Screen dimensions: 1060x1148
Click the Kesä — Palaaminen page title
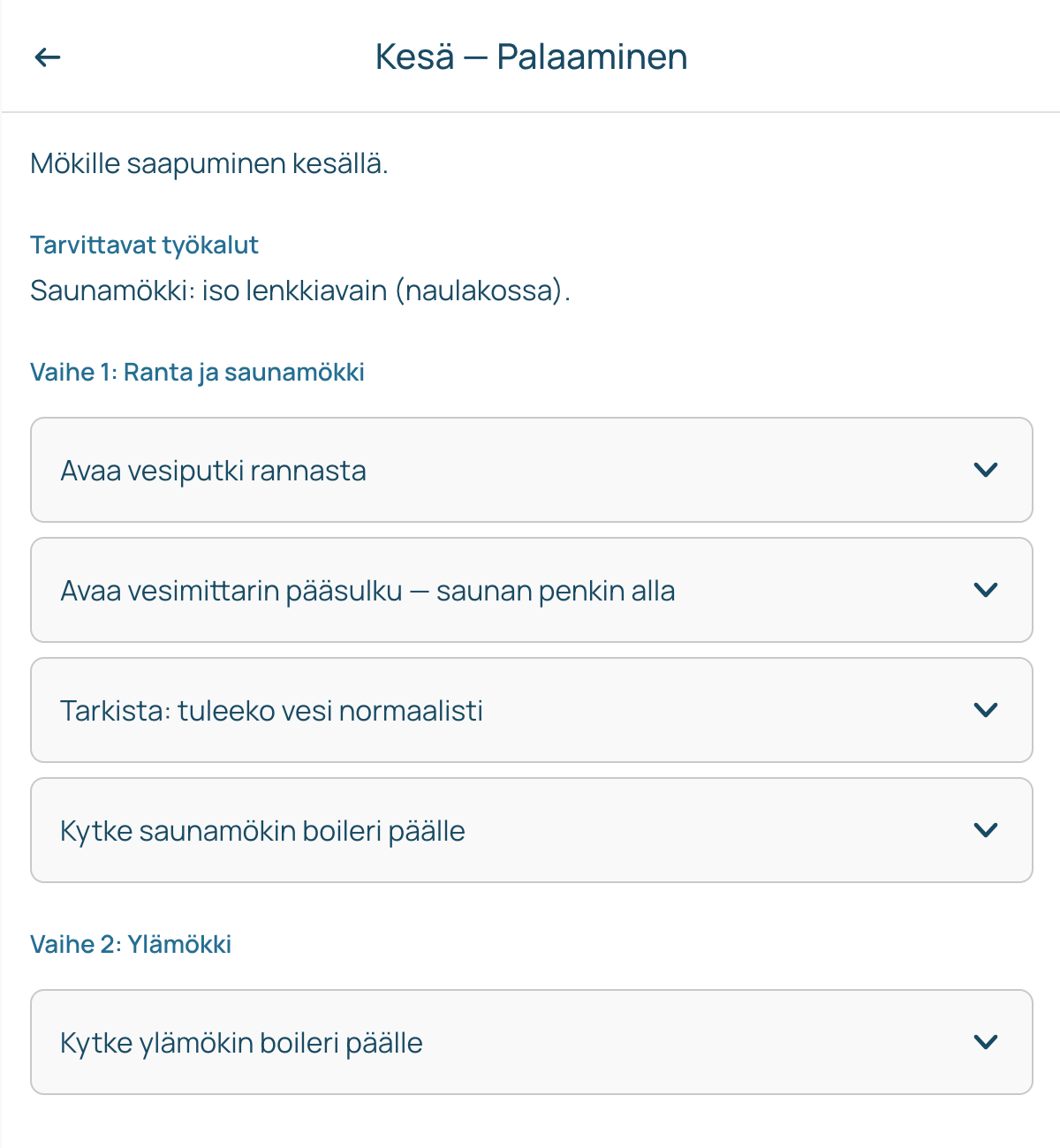pos(531,57)
